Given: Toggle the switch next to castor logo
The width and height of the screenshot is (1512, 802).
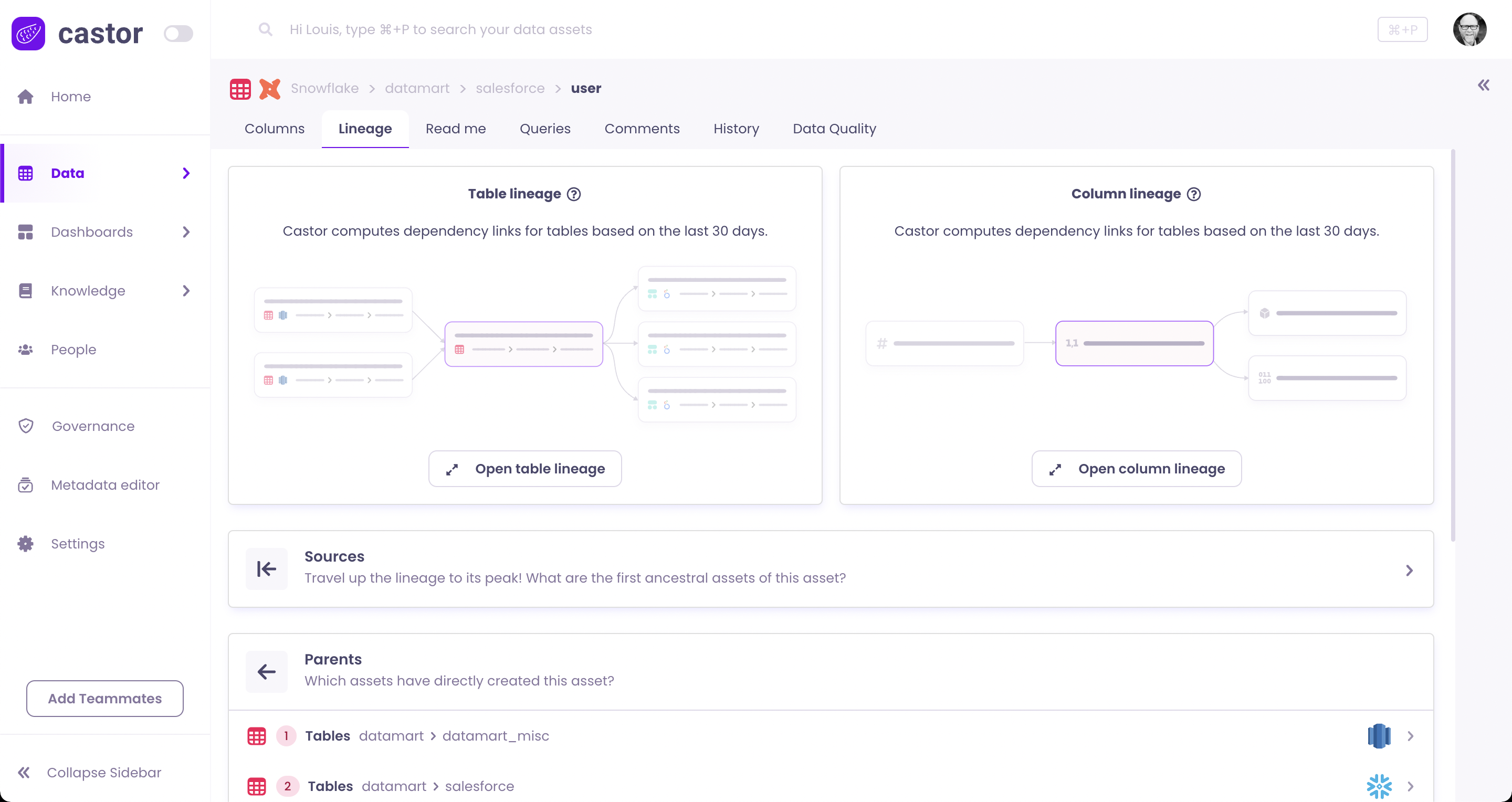Looking at the screenshot, I should (x=178, y=34).
